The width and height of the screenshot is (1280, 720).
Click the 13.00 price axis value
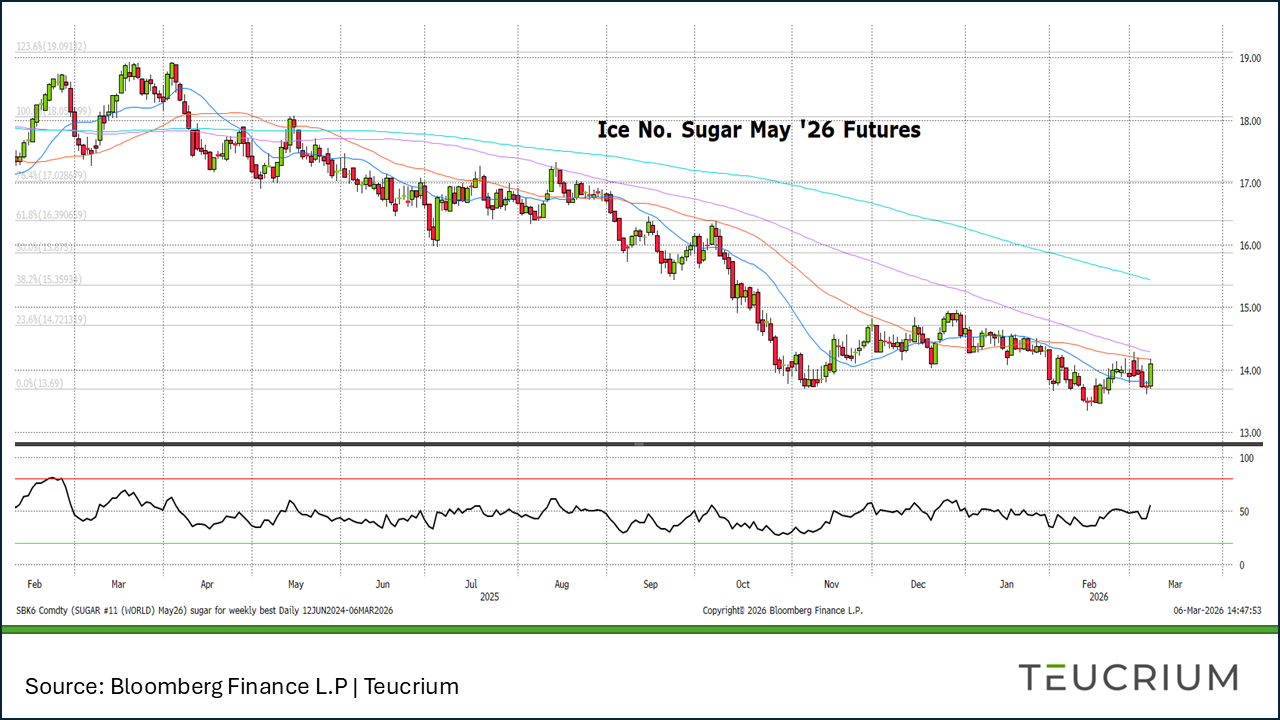1248,433
